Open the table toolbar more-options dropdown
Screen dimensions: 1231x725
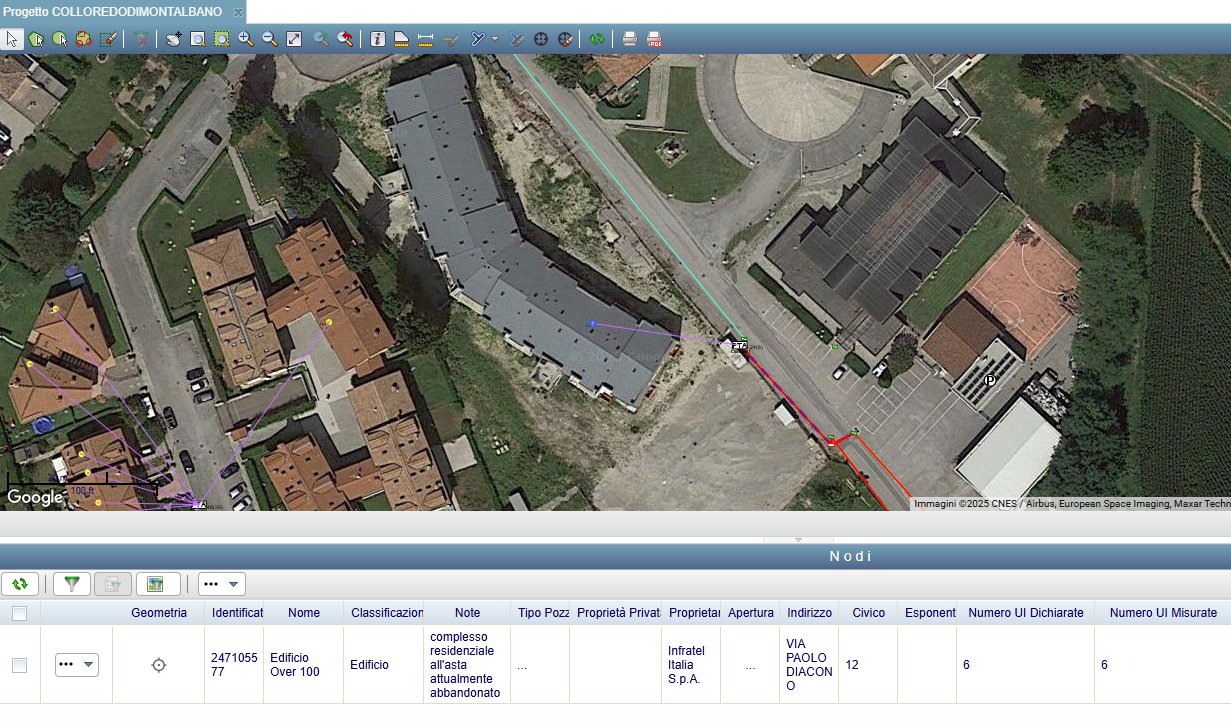221,584
